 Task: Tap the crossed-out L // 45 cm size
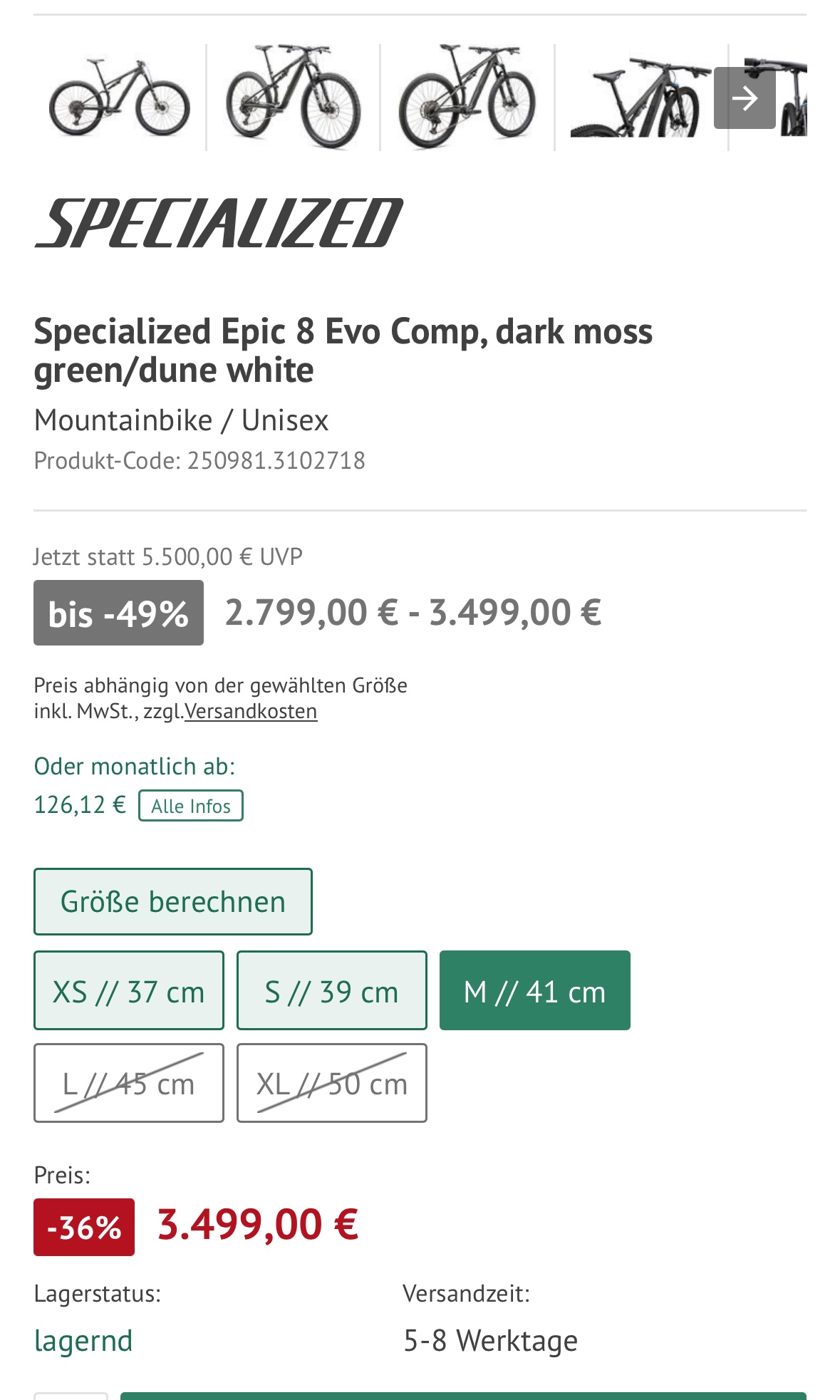pos(129,1083)
